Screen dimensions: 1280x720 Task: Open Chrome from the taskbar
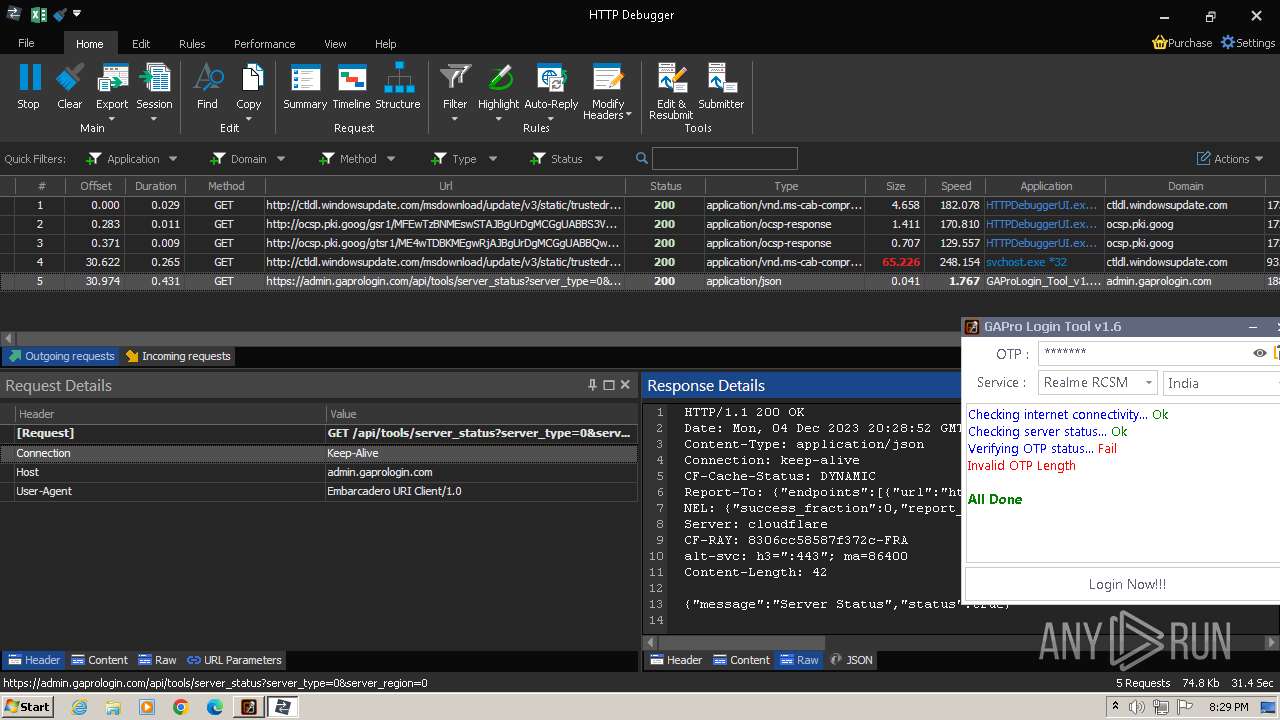(x=181, y=707)
